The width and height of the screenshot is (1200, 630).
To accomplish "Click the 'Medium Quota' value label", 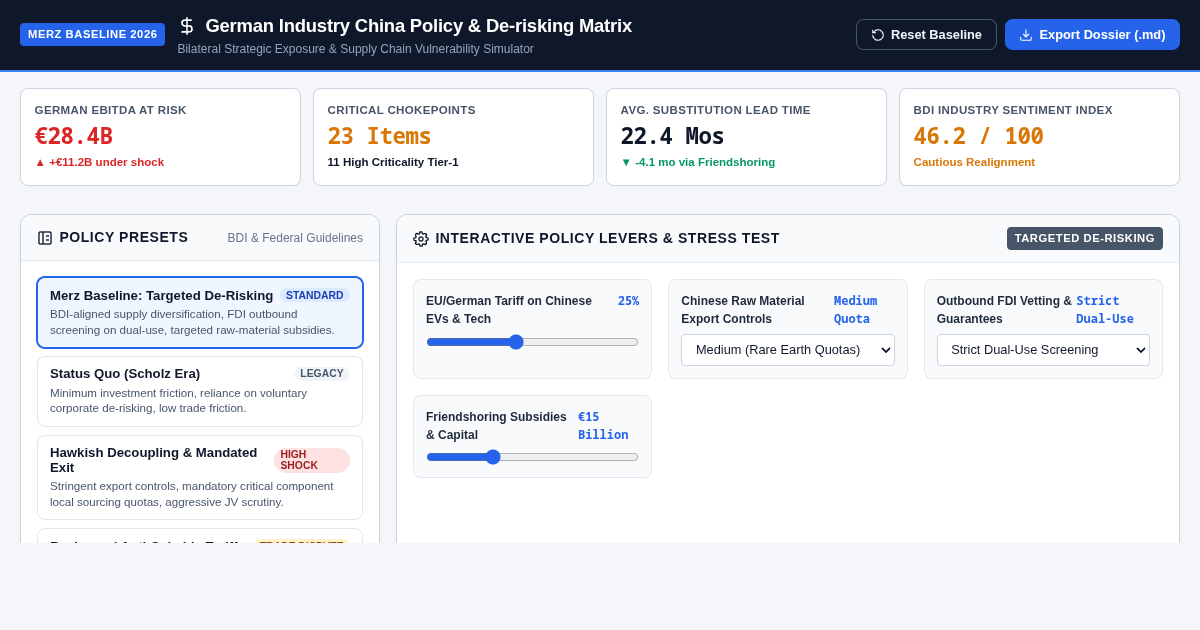I will 855,310.
